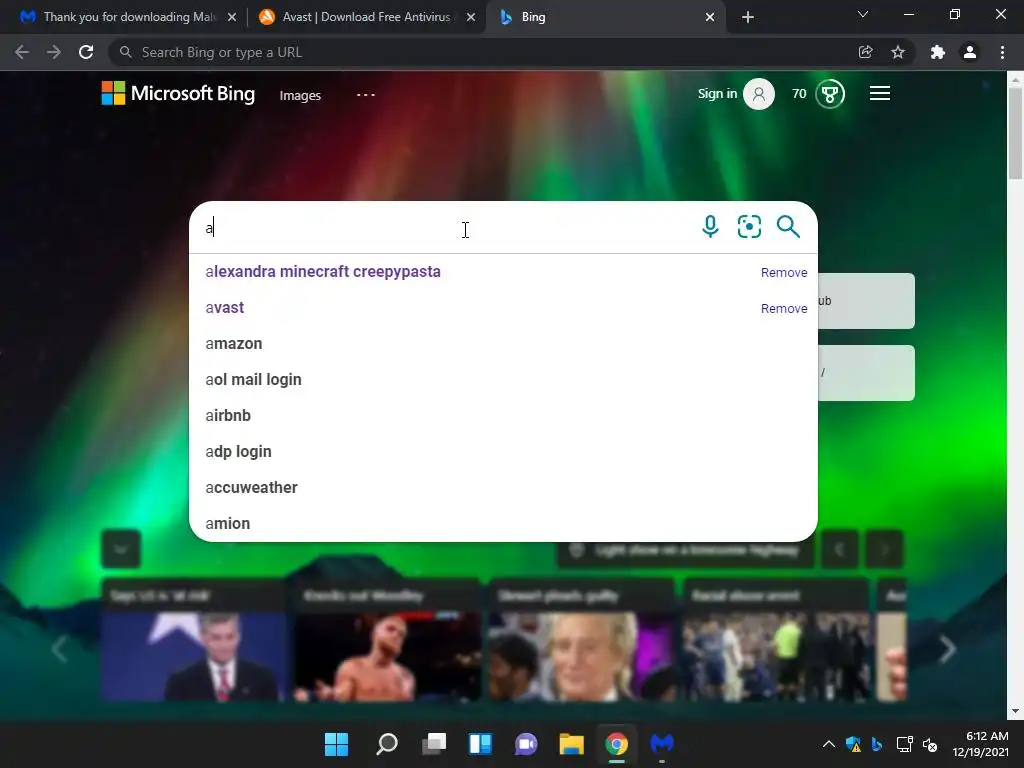
Task: Remove alexandra minecraft creepypasta suggestion
Action: pyautogui.click(x=784, y=272)
